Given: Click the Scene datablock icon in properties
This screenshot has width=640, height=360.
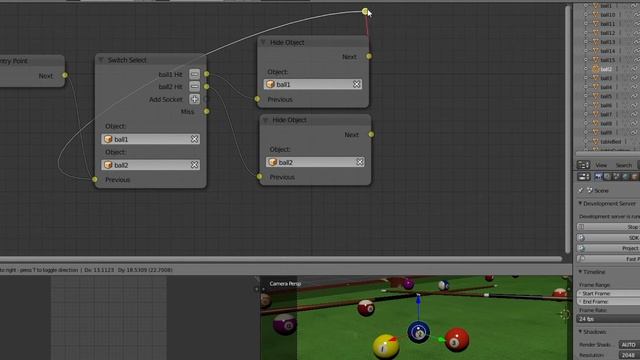Looking at the screenshot, I should (590, 190).
